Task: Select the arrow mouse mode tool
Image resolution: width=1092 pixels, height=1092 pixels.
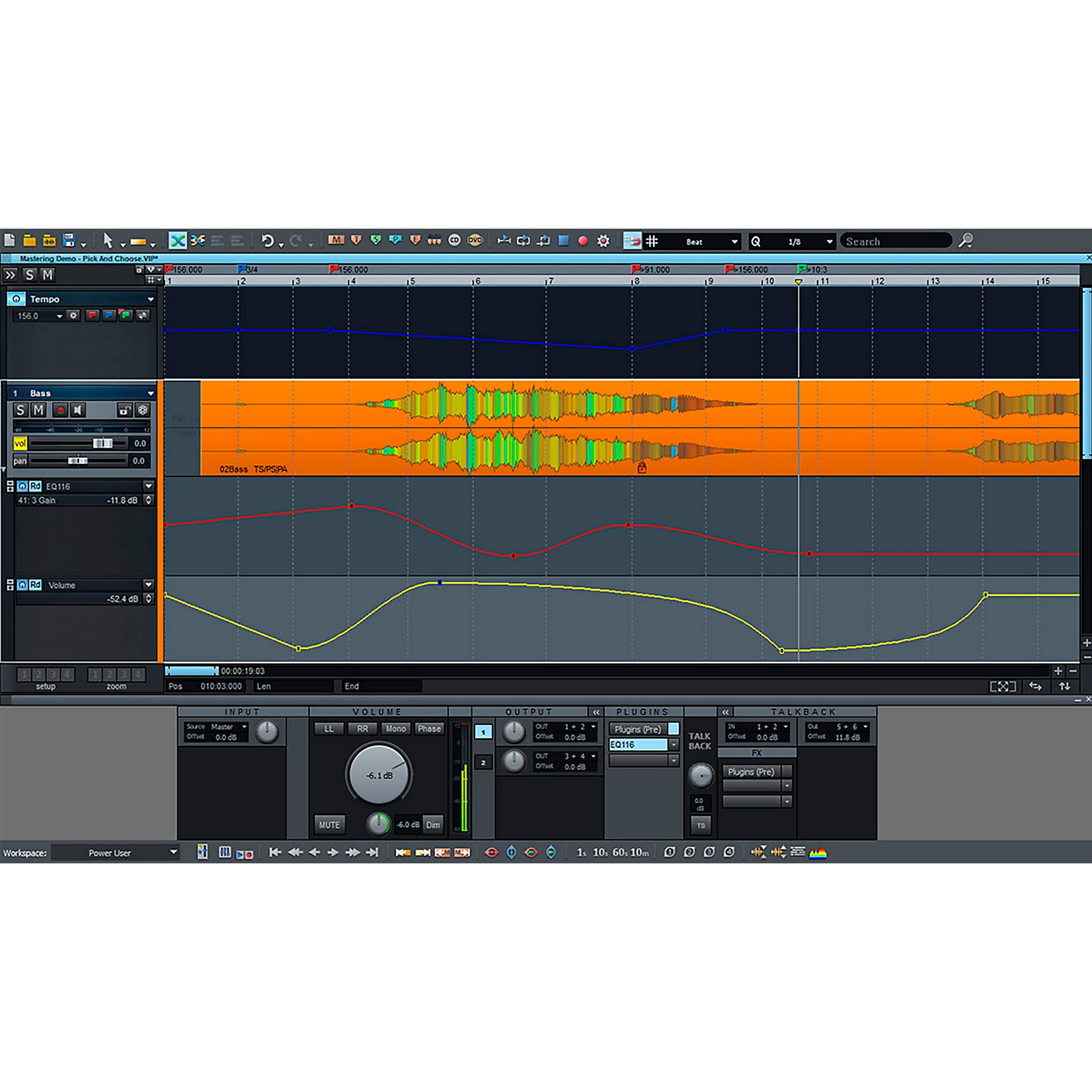Action: [x=107, y=240]
